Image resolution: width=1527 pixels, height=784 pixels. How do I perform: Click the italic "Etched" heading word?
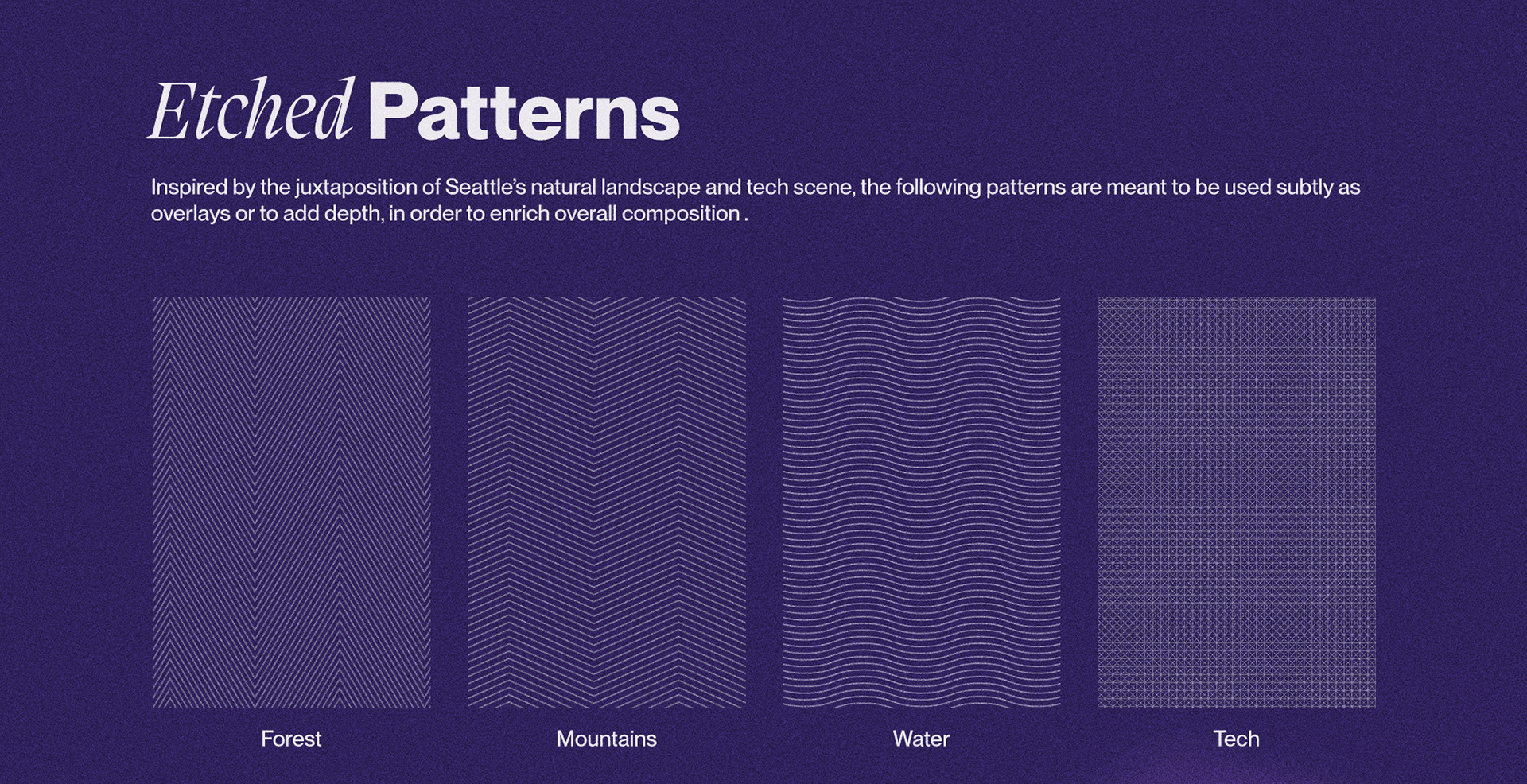pos(251,112)
